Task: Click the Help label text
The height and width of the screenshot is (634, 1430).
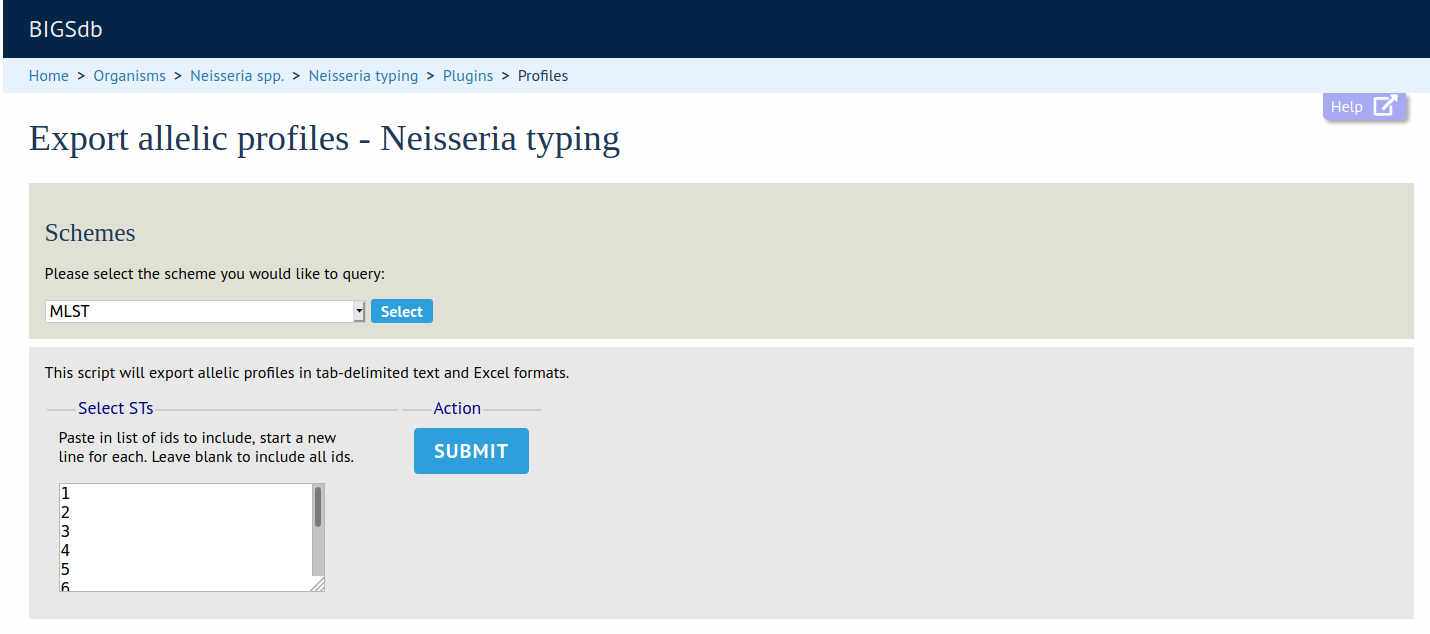Action: click(x=1346, y=107)
